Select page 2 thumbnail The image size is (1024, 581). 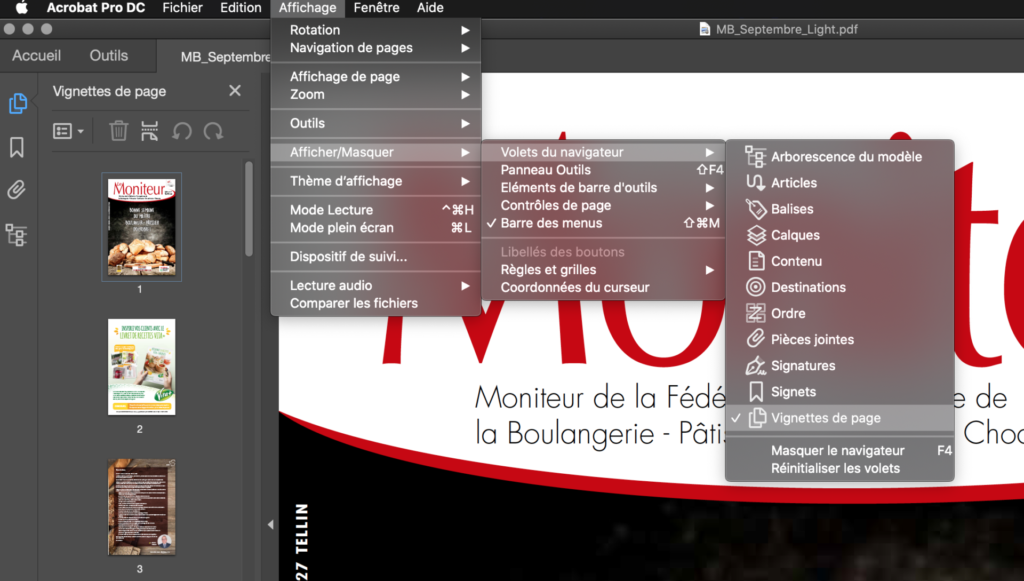141,367
